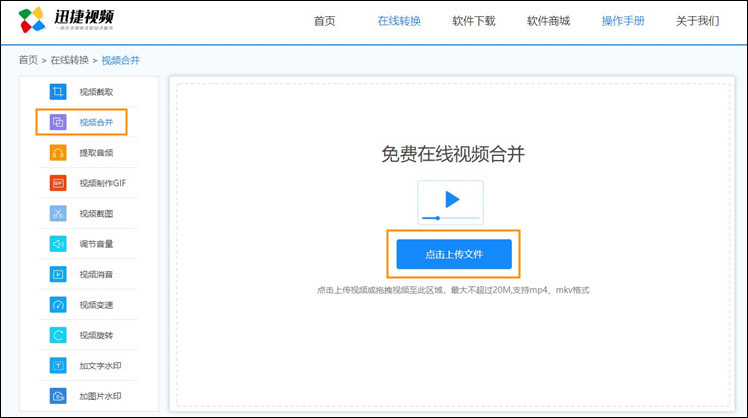Image resolution: width=748 pixels, height=418 pixels.
Task: Open the 加文字水印 sidebar label
Action: tap(100, 366)
